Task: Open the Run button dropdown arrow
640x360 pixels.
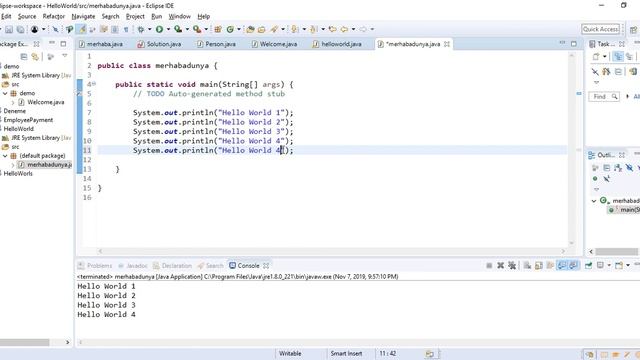Action: 168,29
